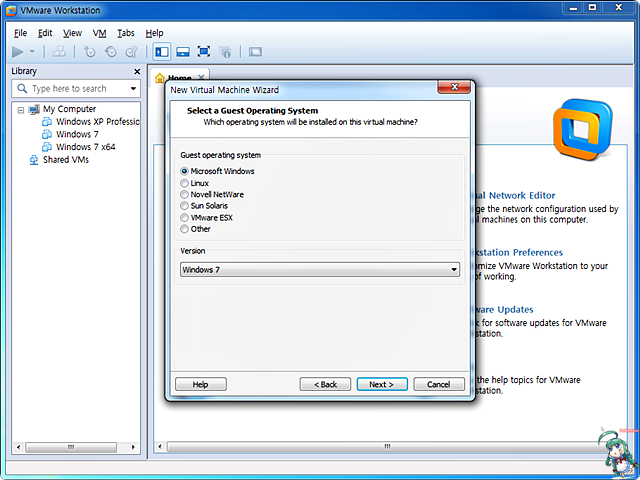Toggle the Show Library toolbar icon
Screen dimensions: 640x480
coord(162,52)
